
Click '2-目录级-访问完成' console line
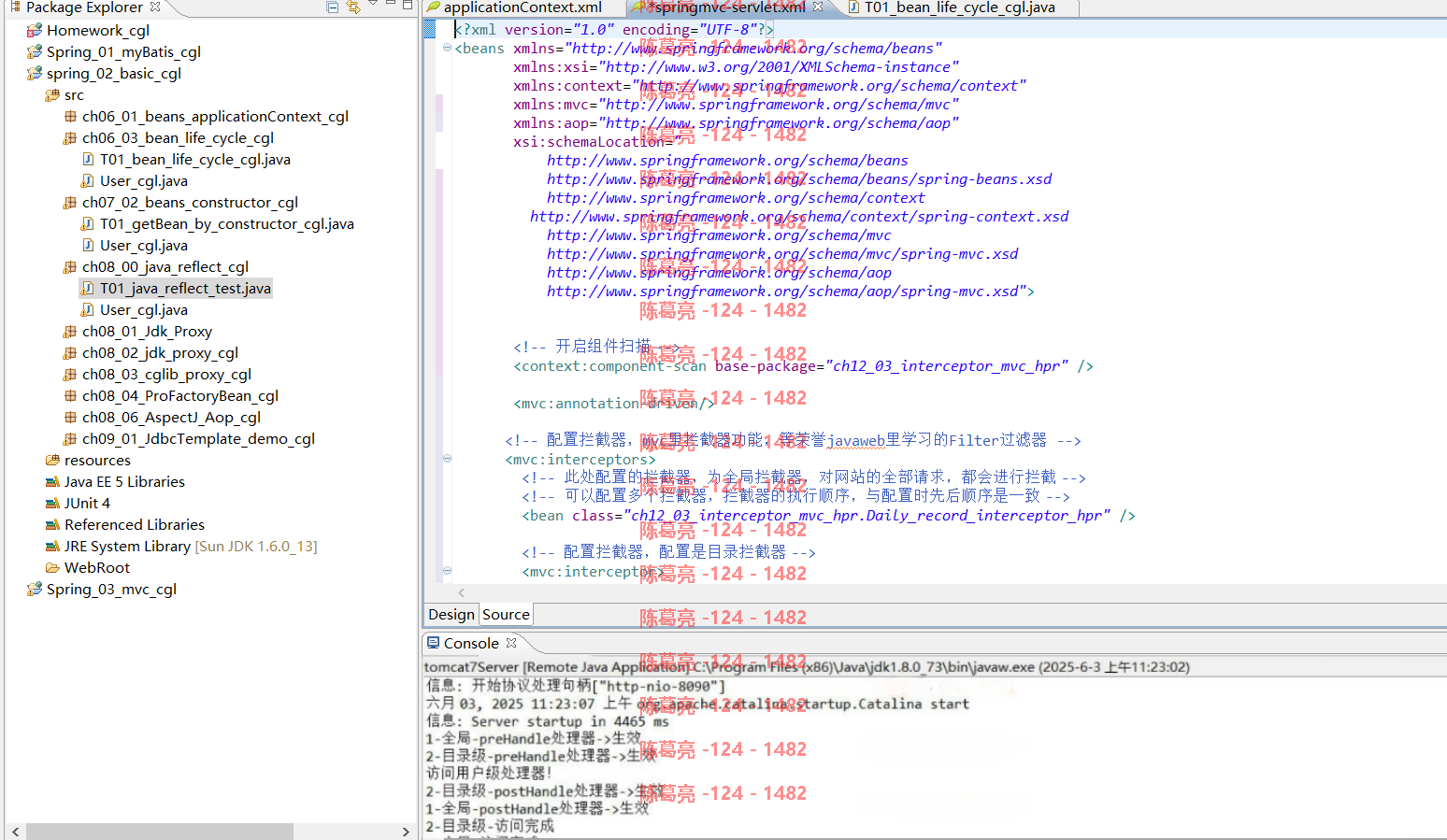(490, 826)
